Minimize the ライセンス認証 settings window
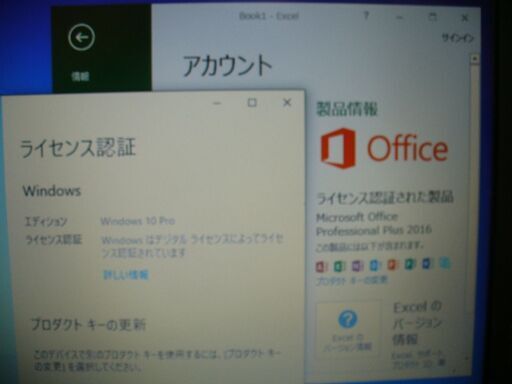This screenshot has width=512, height=384. pyautogui.click(x=217, y=103)
